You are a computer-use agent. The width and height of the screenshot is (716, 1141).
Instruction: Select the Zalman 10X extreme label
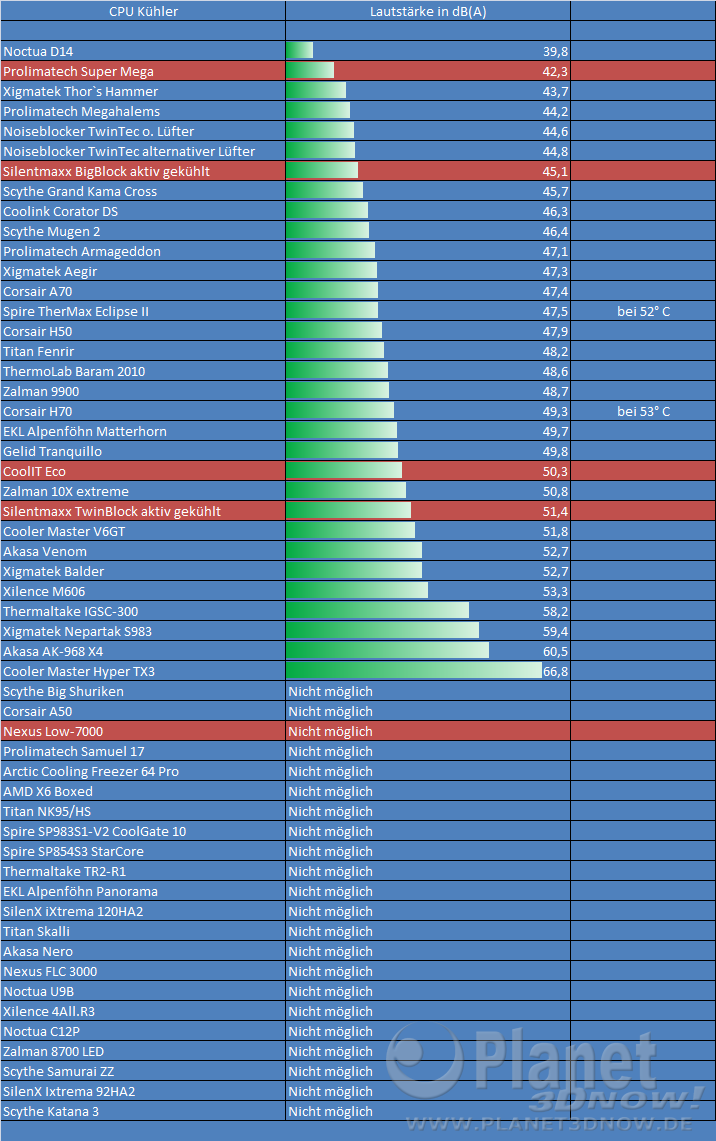66,491
